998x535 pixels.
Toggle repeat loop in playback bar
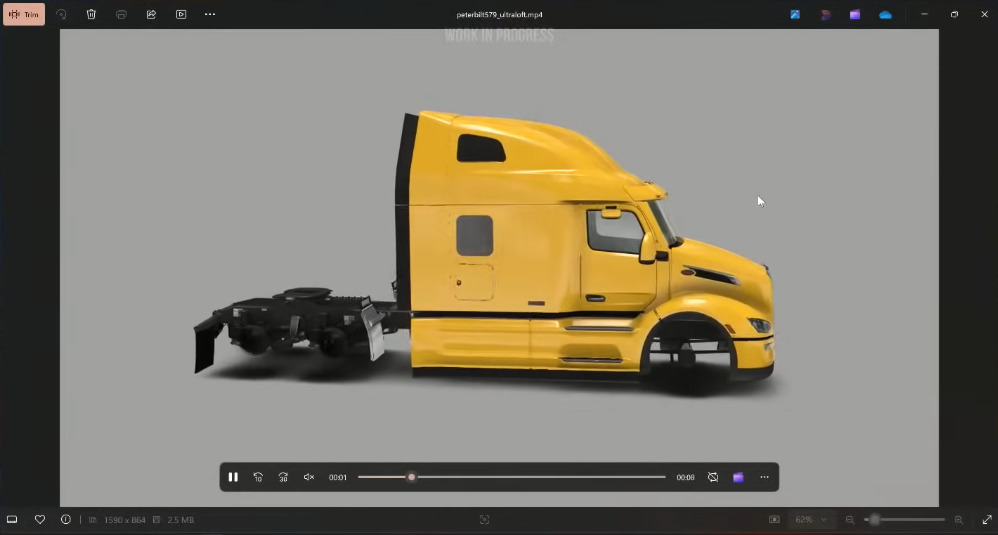click(x=713, y=477)
